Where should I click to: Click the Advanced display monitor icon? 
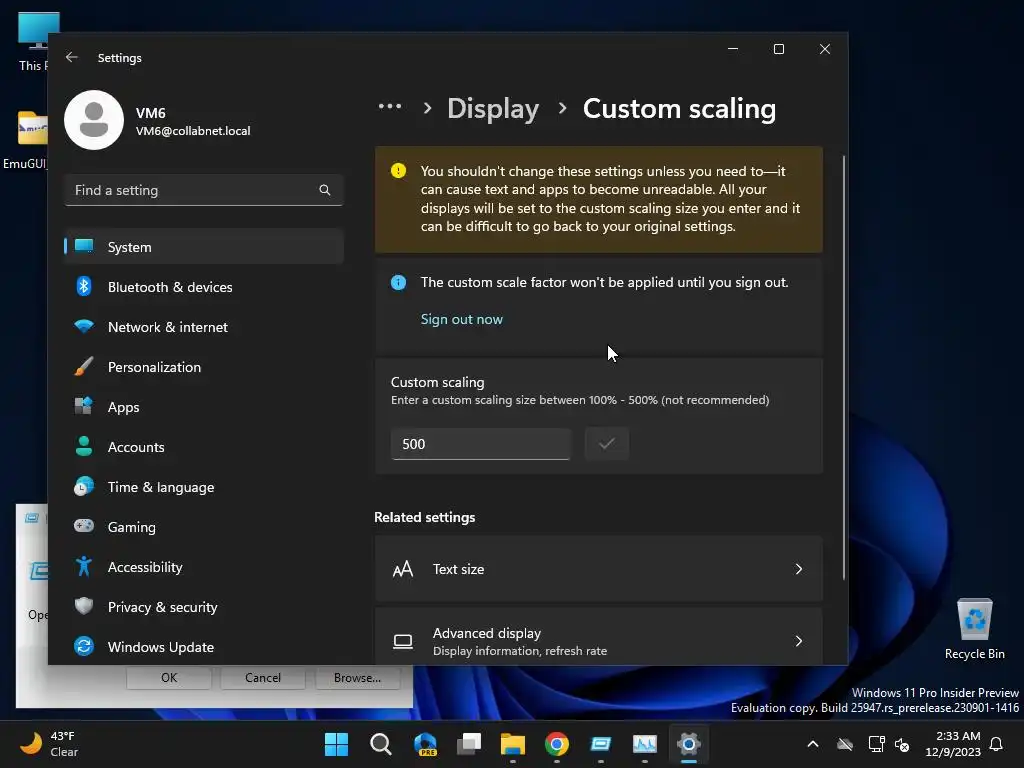403,641
